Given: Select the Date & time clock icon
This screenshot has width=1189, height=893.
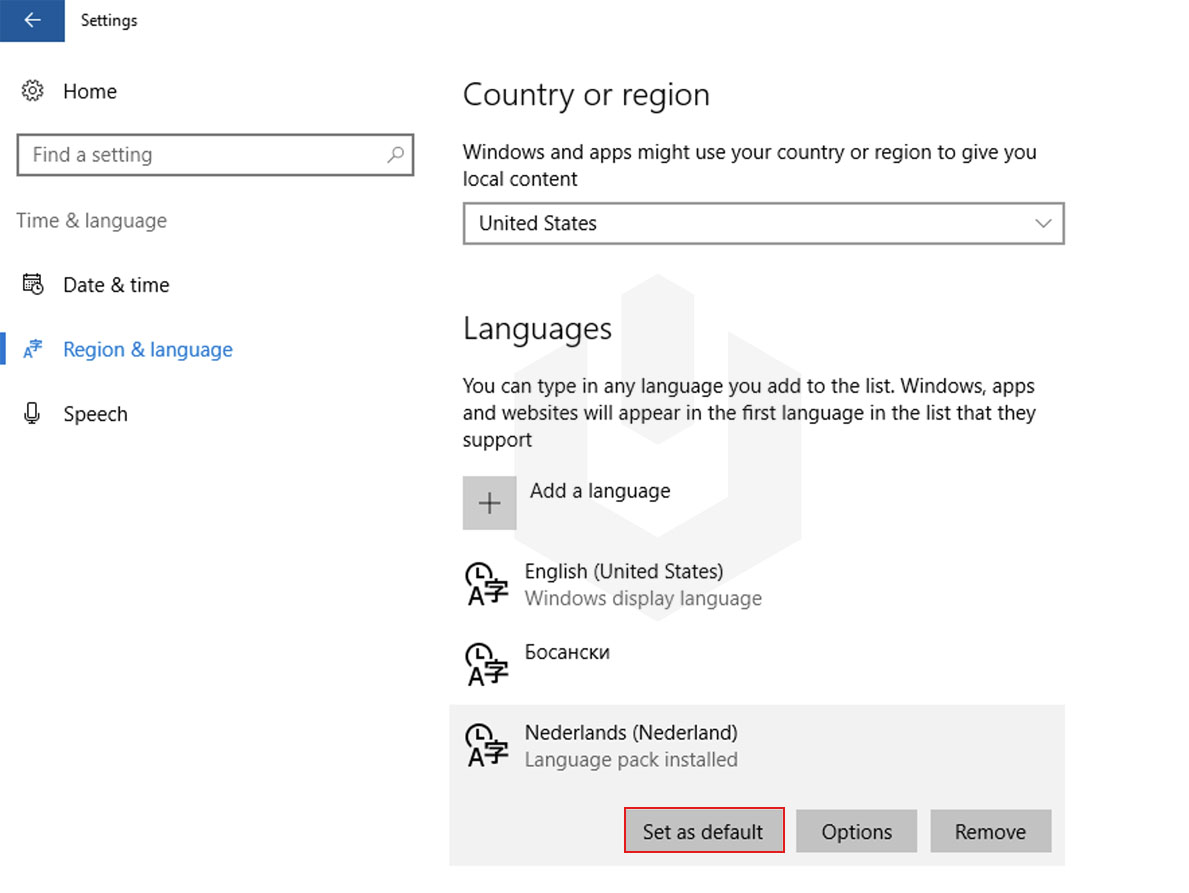Looking at the screenshot, I should pos(31,284).
